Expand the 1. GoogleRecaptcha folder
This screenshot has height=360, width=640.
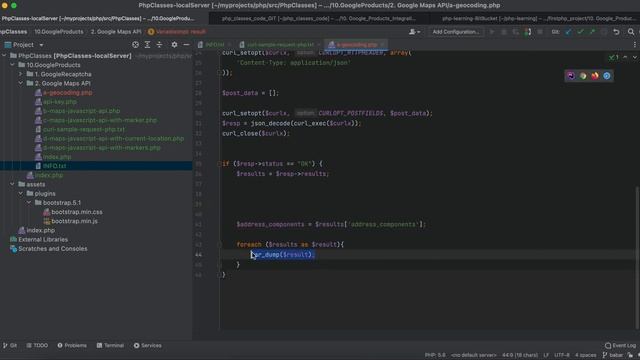click(21, 74)
